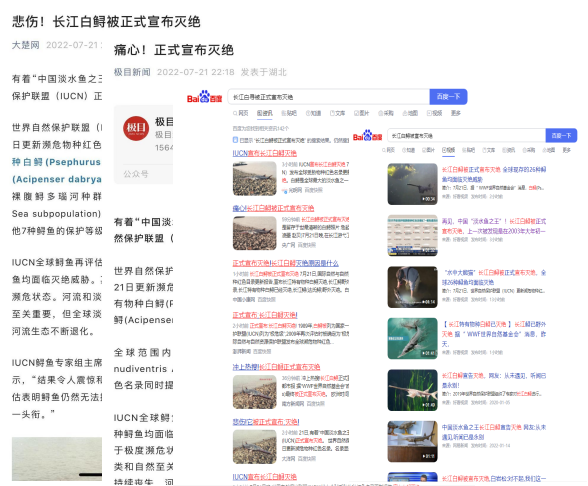The height and width of the screenshot is (486, 588).
Task: Open 采购 tab on news results page
Action: point(386,113)
